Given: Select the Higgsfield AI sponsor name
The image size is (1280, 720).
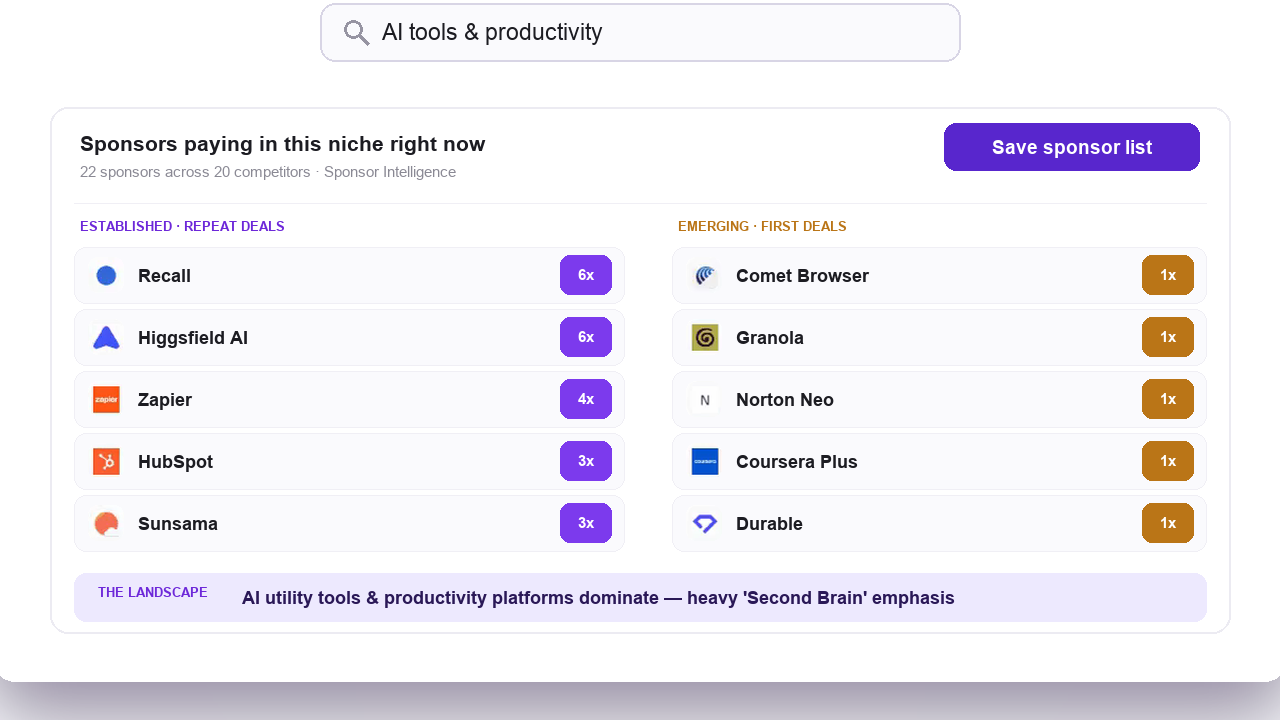Looking at the screenshot, I should coord(193,338).
